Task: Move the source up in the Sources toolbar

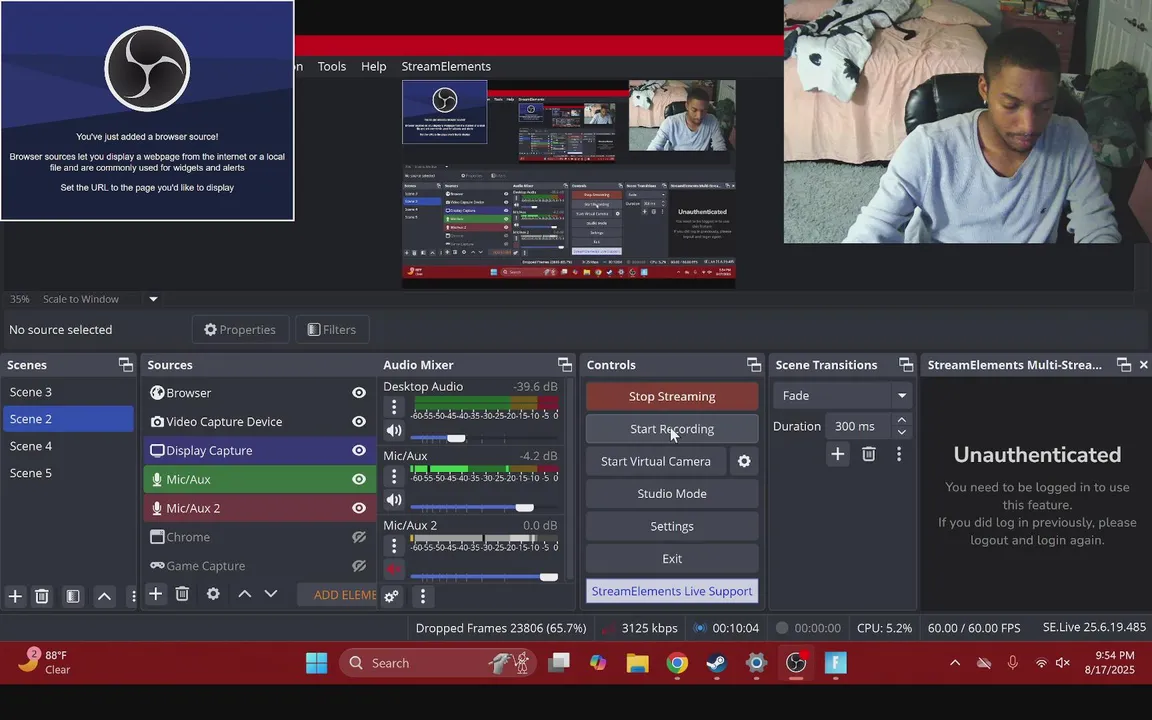Action: click(245, 594)
